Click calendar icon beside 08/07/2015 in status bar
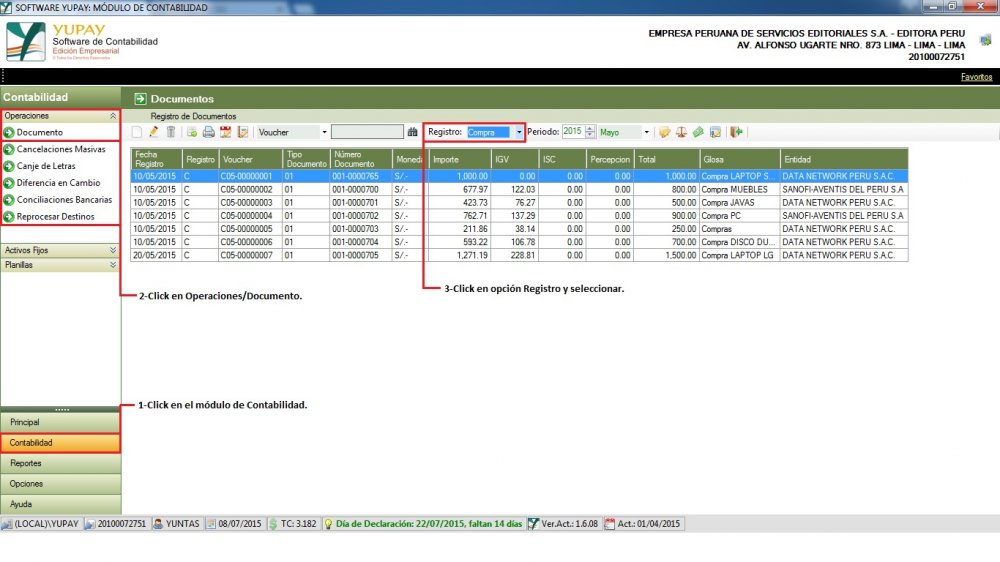The height and width of the screenshot is (562, 1000). 211,524
